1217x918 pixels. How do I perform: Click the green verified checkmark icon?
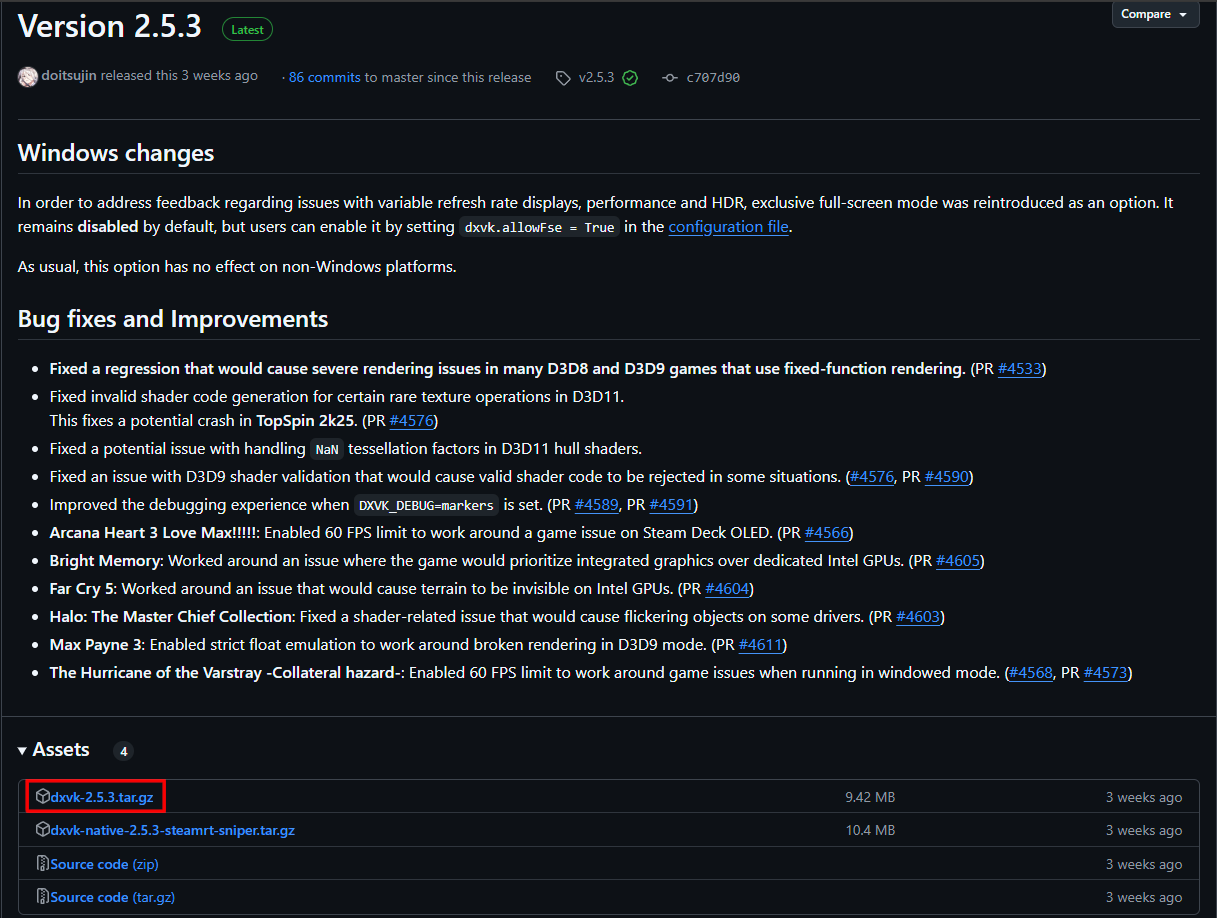[x=630, y=78]
